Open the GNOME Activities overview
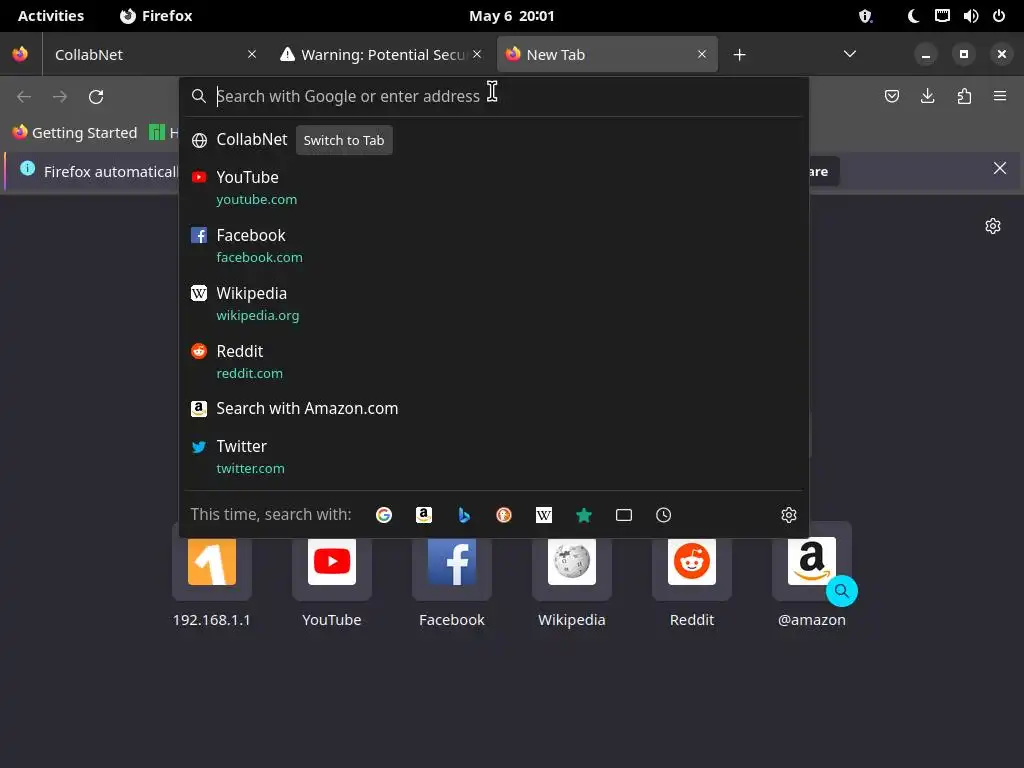 51,16
